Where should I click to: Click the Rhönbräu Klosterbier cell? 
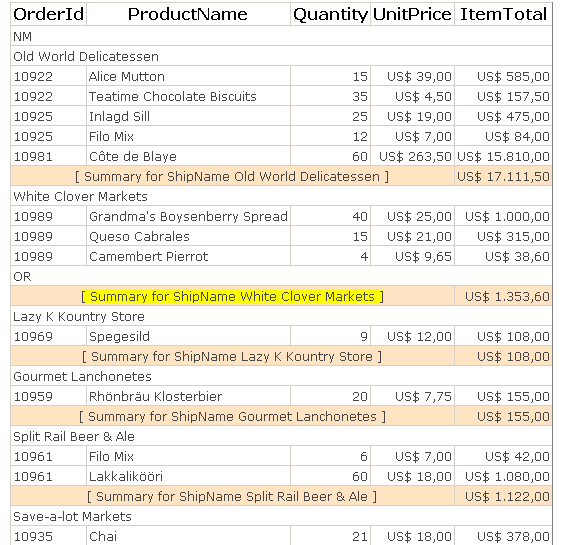[x=188, y=396]
